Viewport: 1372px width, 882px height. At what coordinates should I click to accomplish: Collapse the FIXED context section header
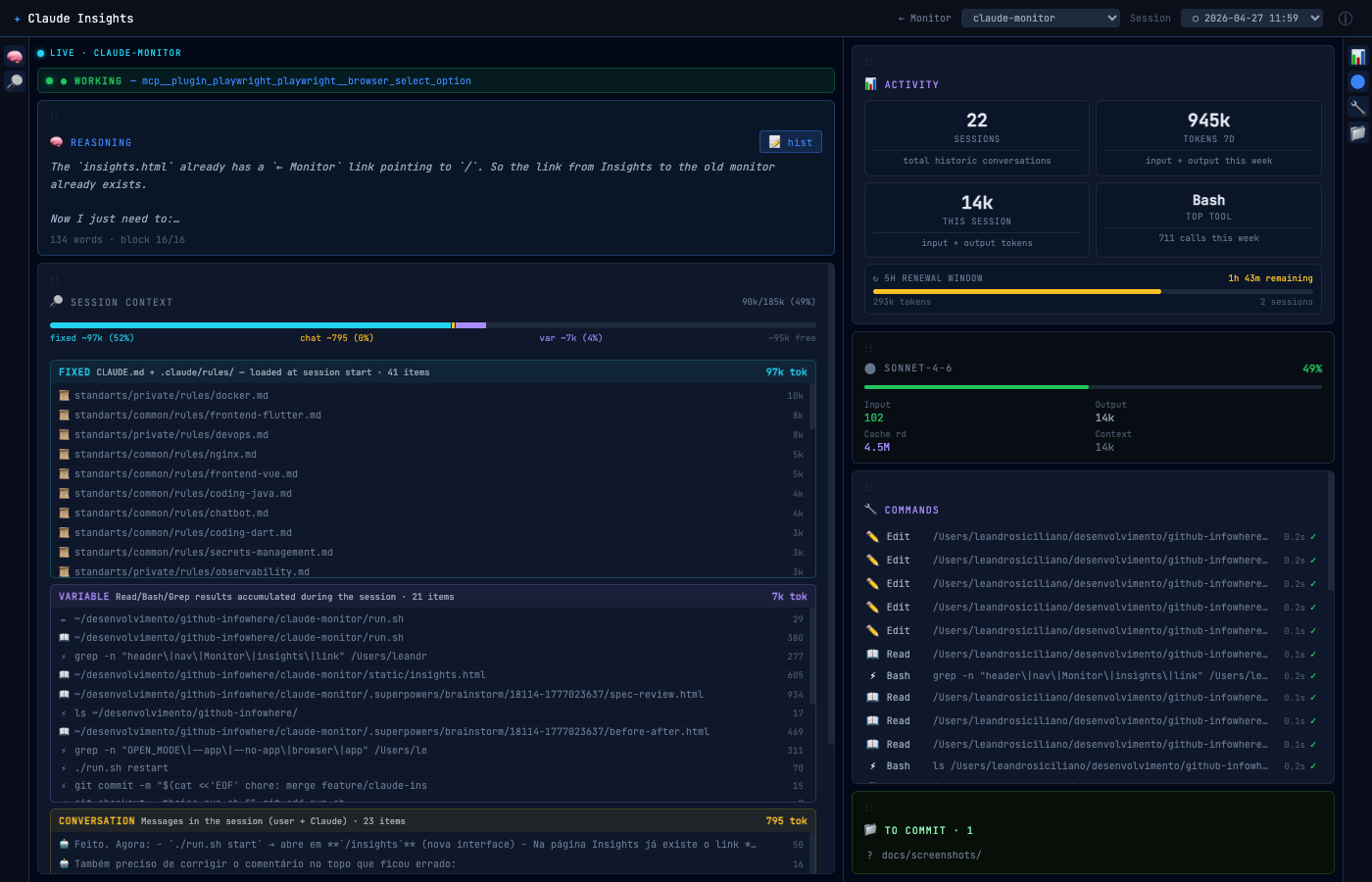coord(433,372)
